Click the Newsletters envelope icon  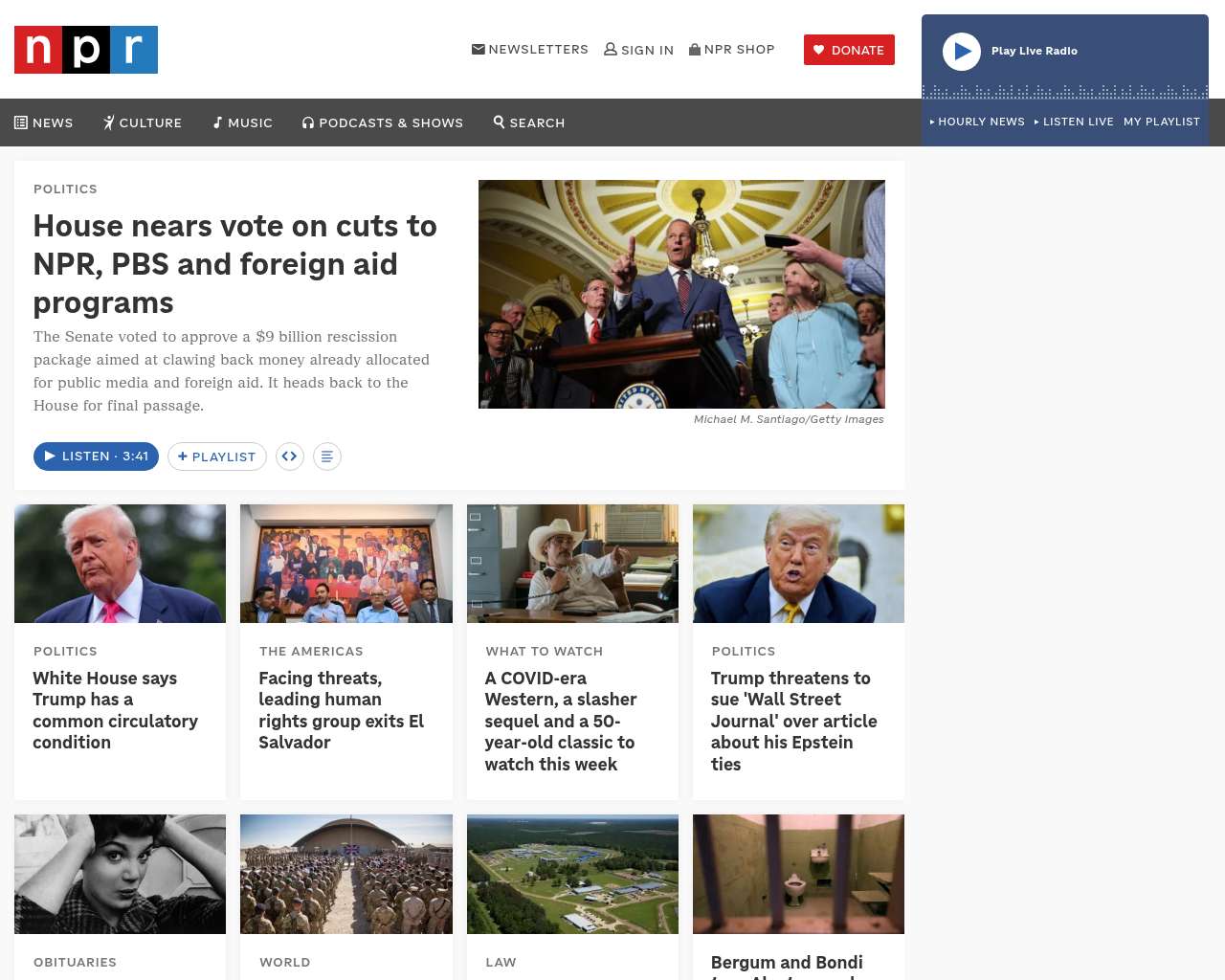(479, 49)
